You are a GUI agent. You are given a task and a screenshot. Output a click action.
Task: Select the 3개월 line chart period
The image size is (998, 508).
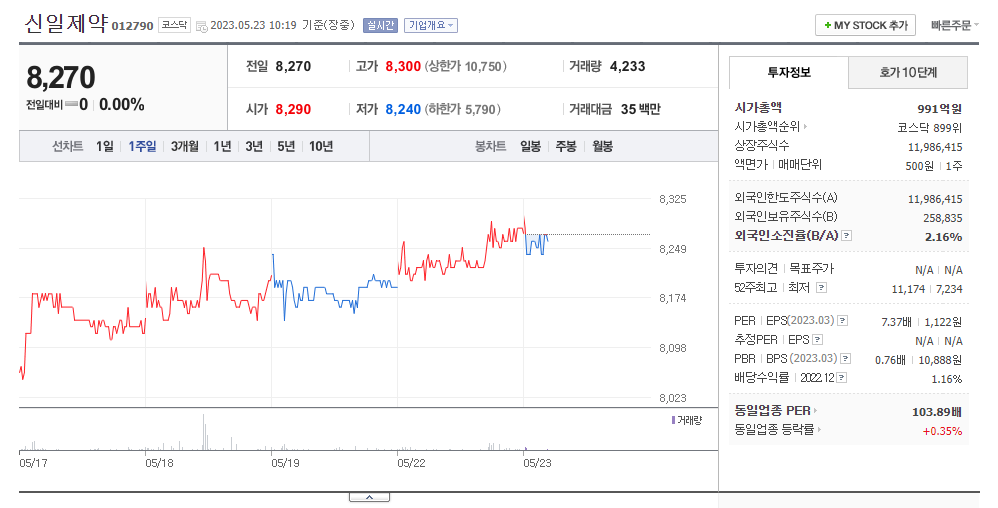[x=185, y=146]
